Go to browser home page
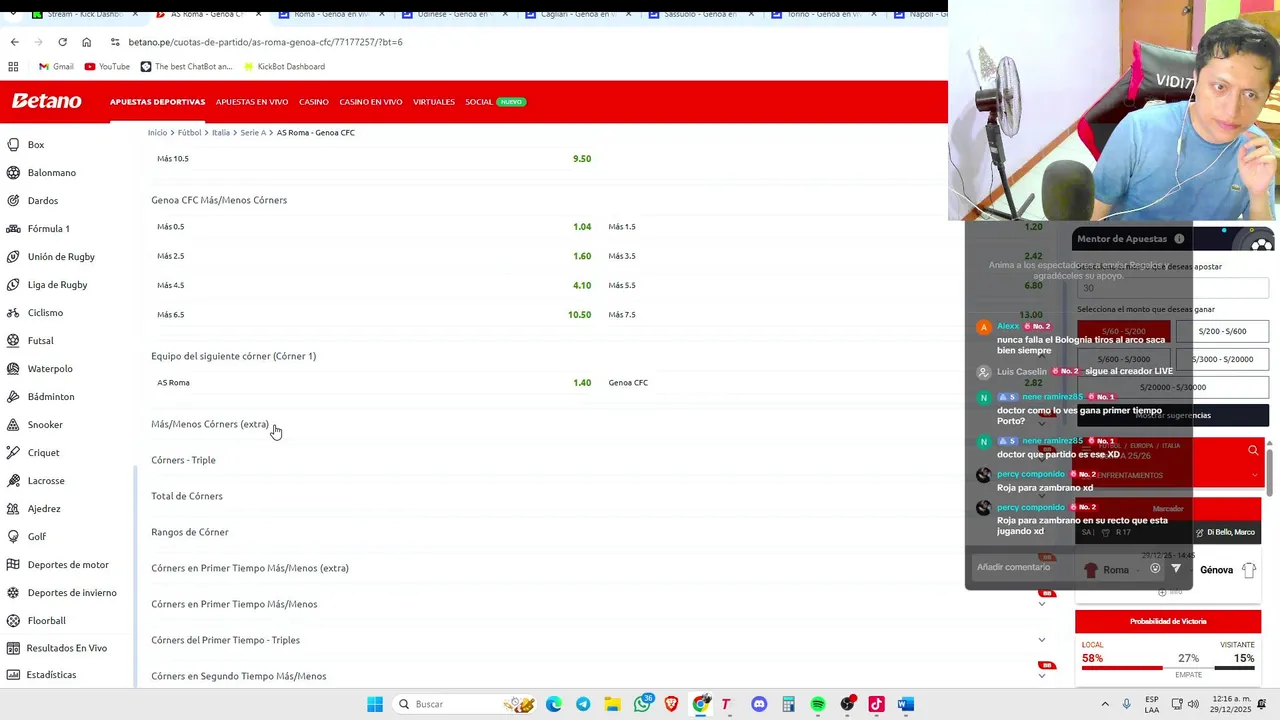The height and width of the screenshot is (720, 1280). click(x=86, y=42)
